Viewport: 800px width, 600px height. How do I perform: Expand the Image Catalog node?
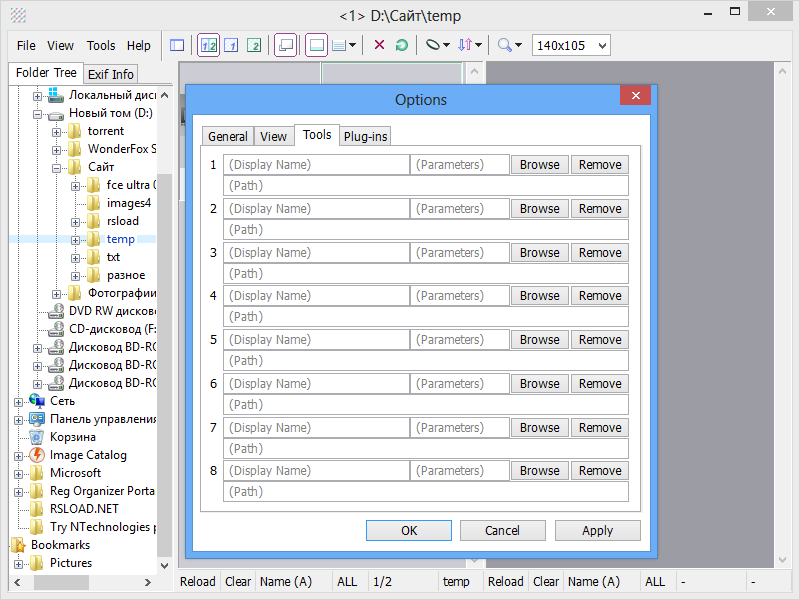18,456
